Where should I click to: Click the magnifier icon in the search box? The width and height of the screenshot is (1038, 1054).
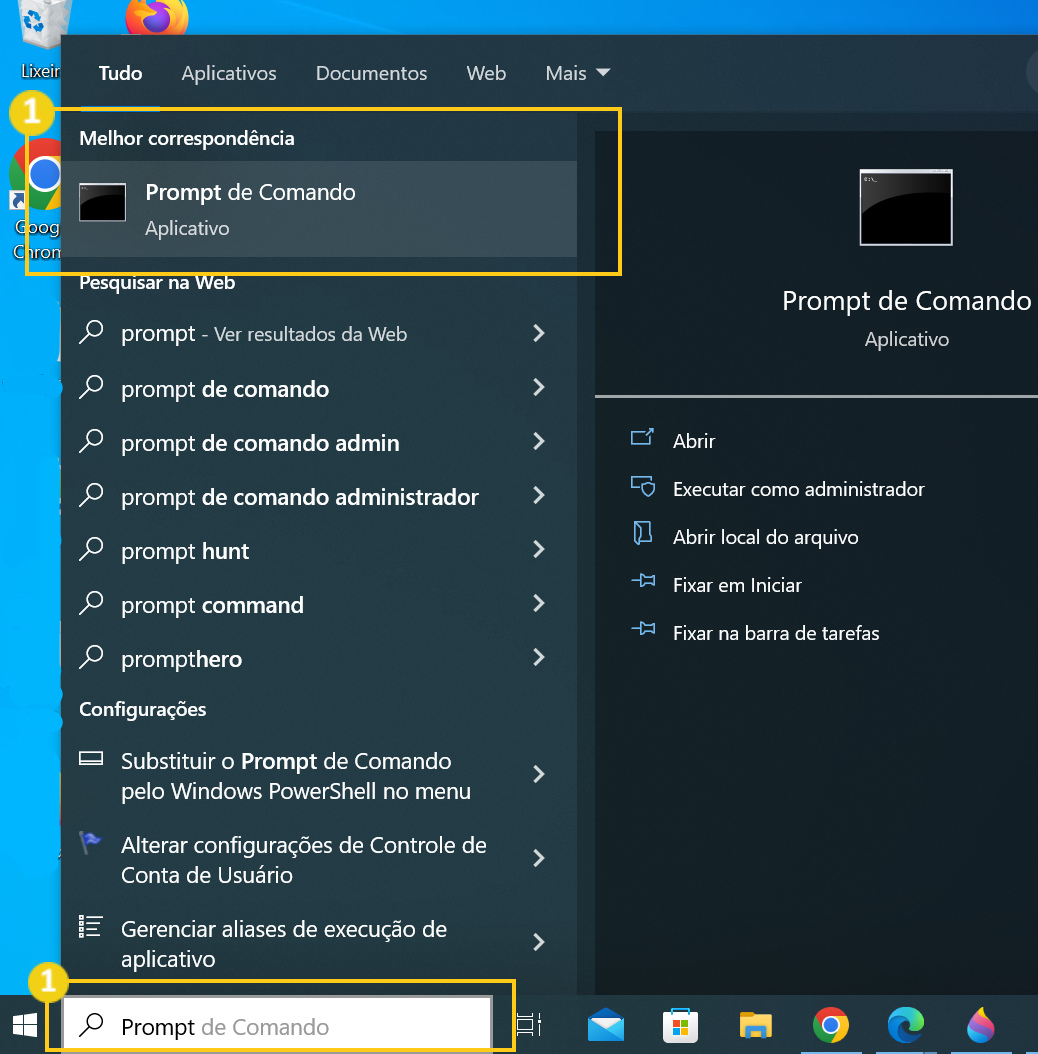[91, 1025]
